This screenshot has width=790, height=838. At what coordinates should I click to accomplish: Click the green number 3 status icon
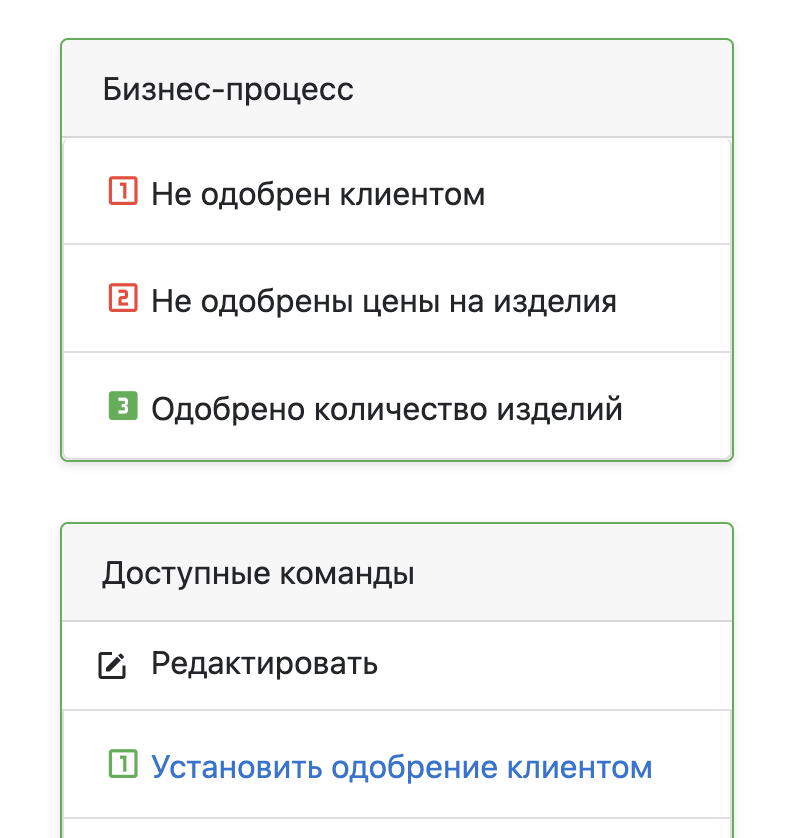click(121, 407)
